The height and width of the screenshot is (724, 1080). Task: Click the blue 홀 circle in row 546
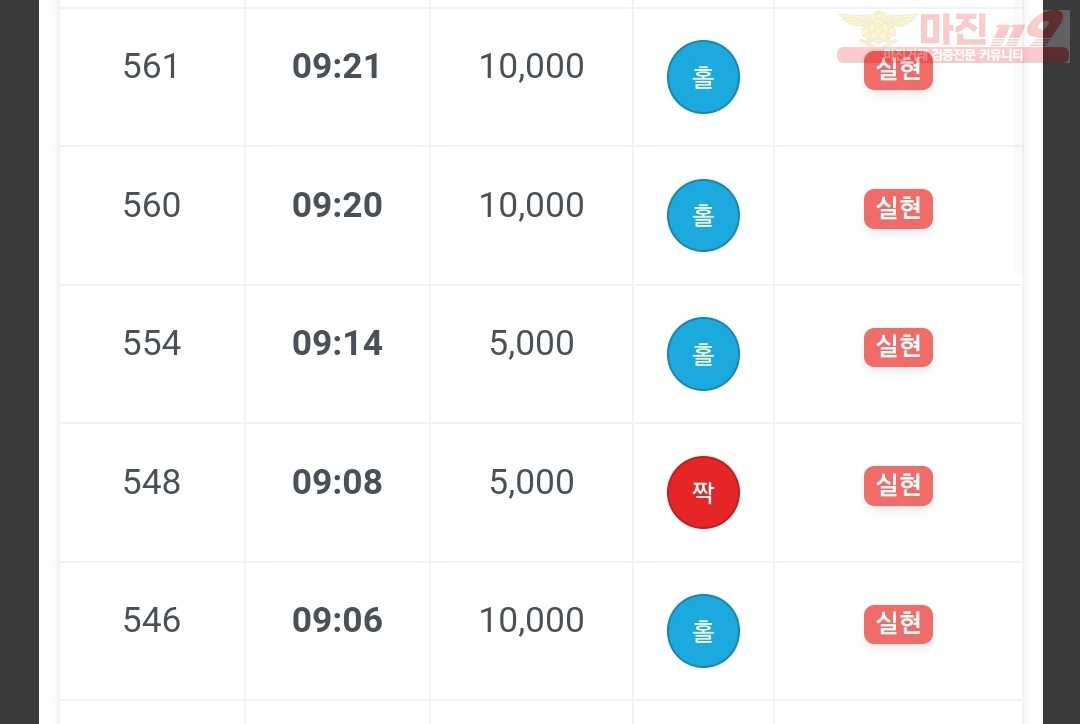[703, 631]
